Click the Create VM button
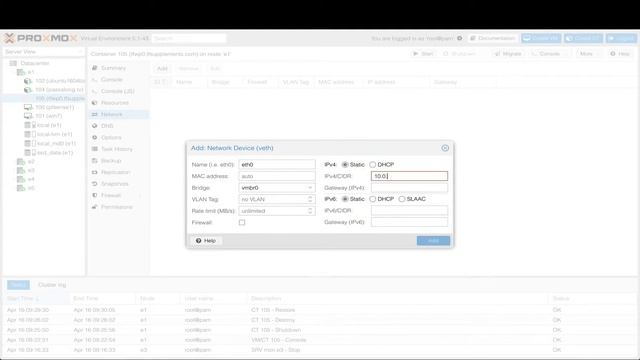Image resolution: width=640 pixels, height=360 pixels. click(x=541, y=38)
